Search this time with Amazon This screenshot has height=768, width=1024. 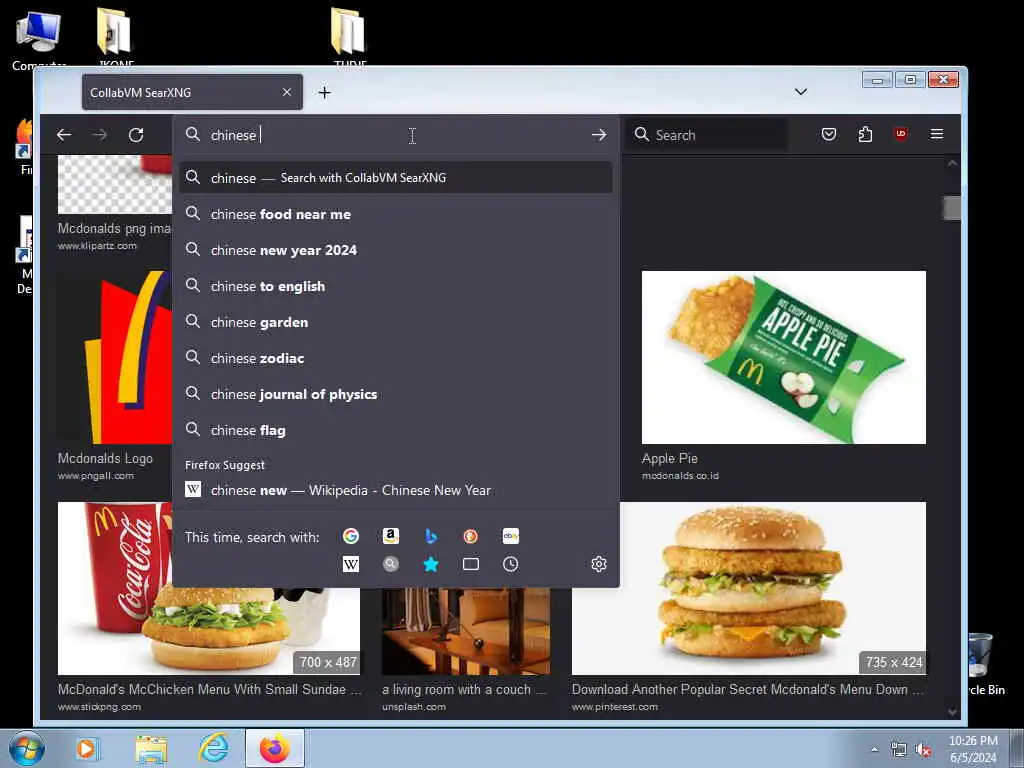[391, 536]
